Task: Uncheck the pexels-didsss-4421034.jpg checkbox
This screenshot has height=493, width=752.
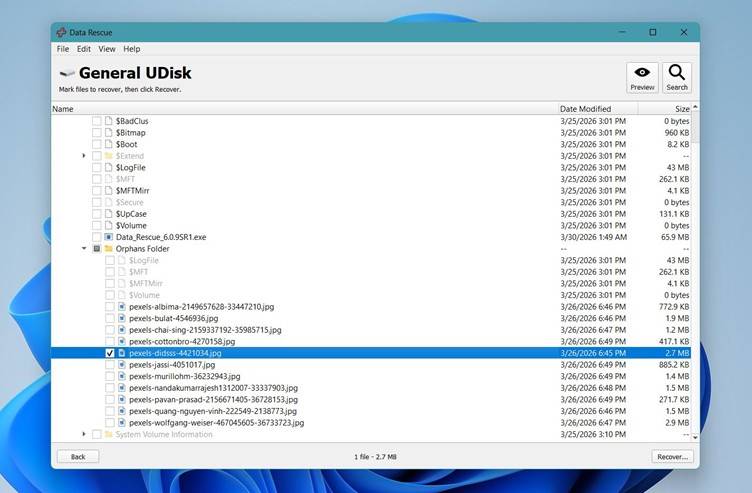Action: pyautogui.click(x=110, y=353)
